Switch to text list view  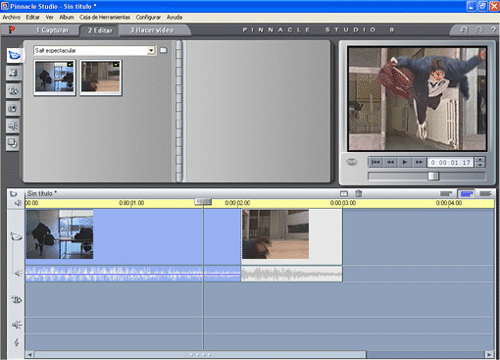point(485,193)
